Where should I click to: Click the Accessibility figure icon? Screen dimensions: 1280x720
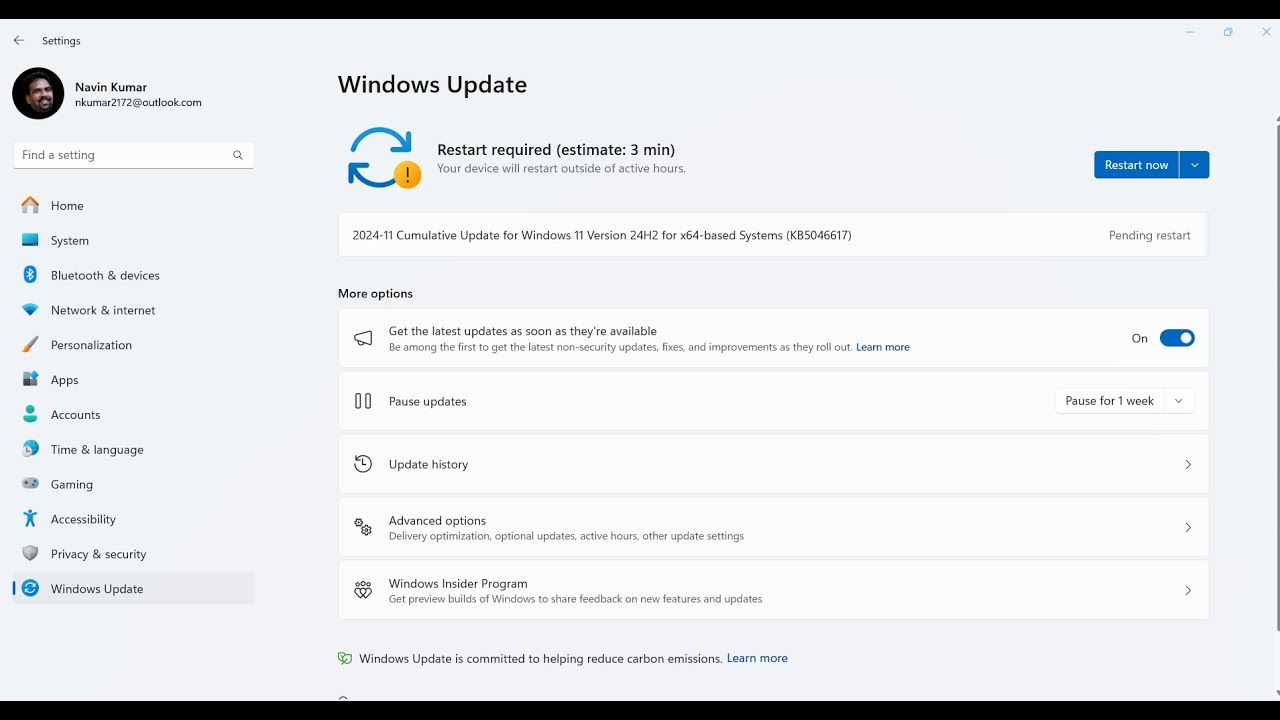[x=30, y=519]
